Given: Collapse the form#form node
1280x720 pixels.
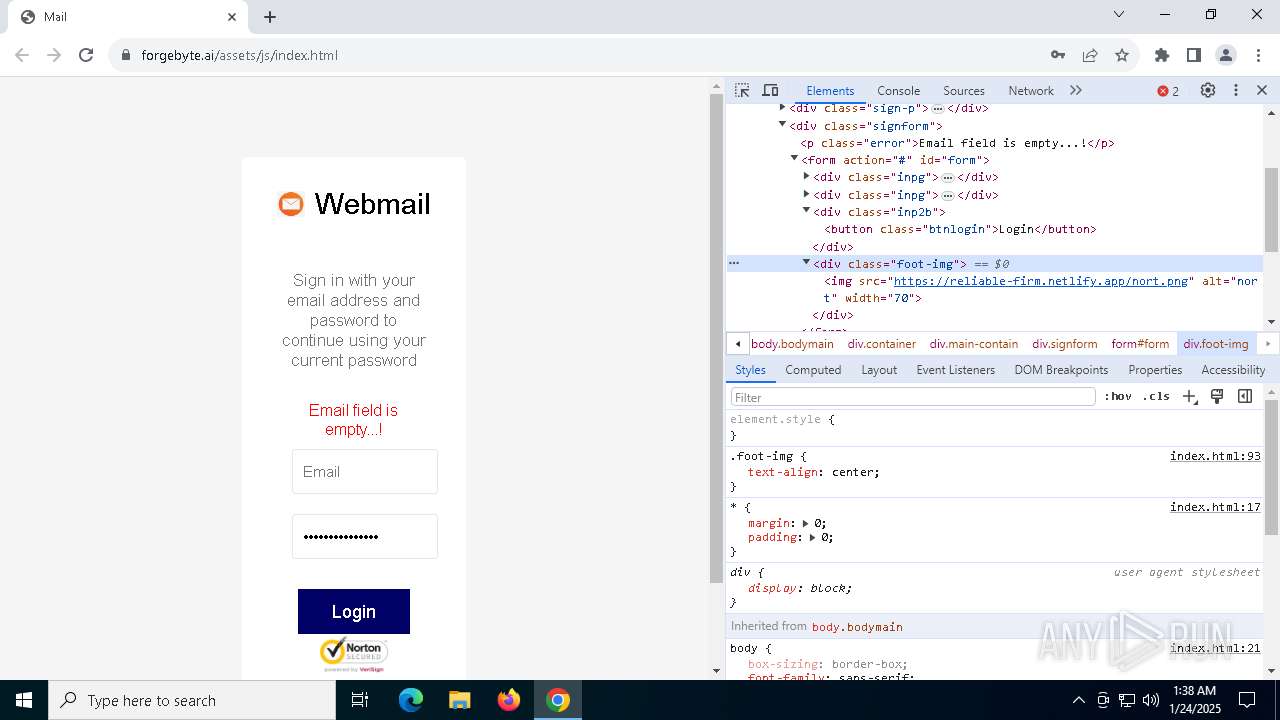Looking at the screenshot, I should [x=795, y=159].
